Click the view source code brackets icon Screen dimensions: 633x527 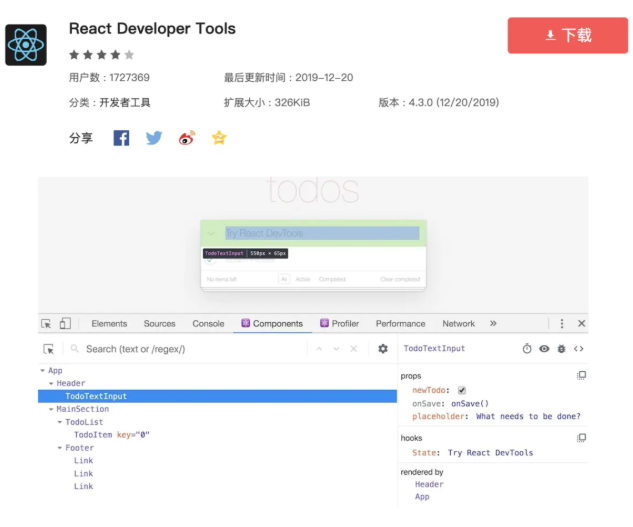click(579, 349)
